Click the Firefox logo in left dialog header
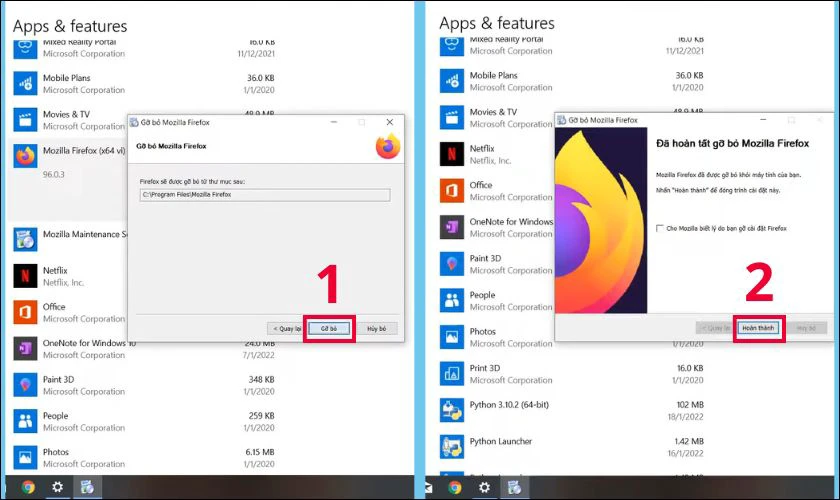Screen dimensions: 840x500 pyautogui.click(x=388, y=146)
